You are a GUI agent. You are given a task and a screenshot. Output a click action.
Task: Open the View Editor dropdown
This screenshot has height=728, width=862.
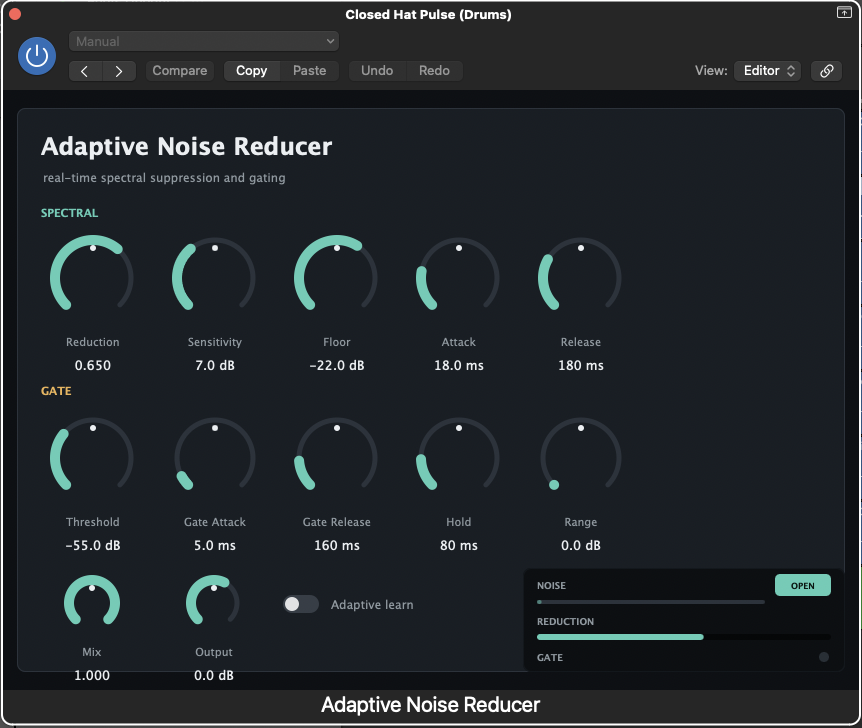pyautogui.click(x=767, y=71)
